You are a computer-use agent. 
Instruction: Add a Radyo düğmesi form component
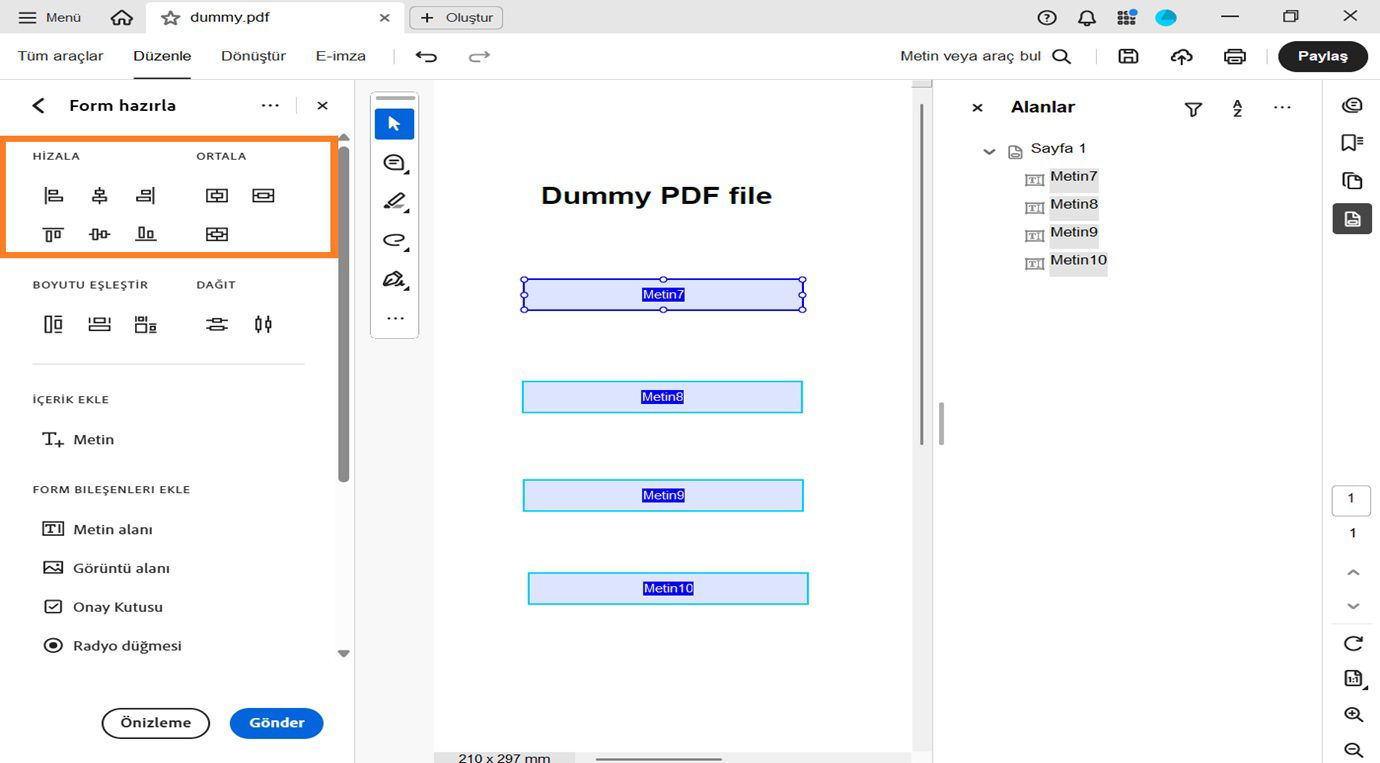(x=112, y=646)
